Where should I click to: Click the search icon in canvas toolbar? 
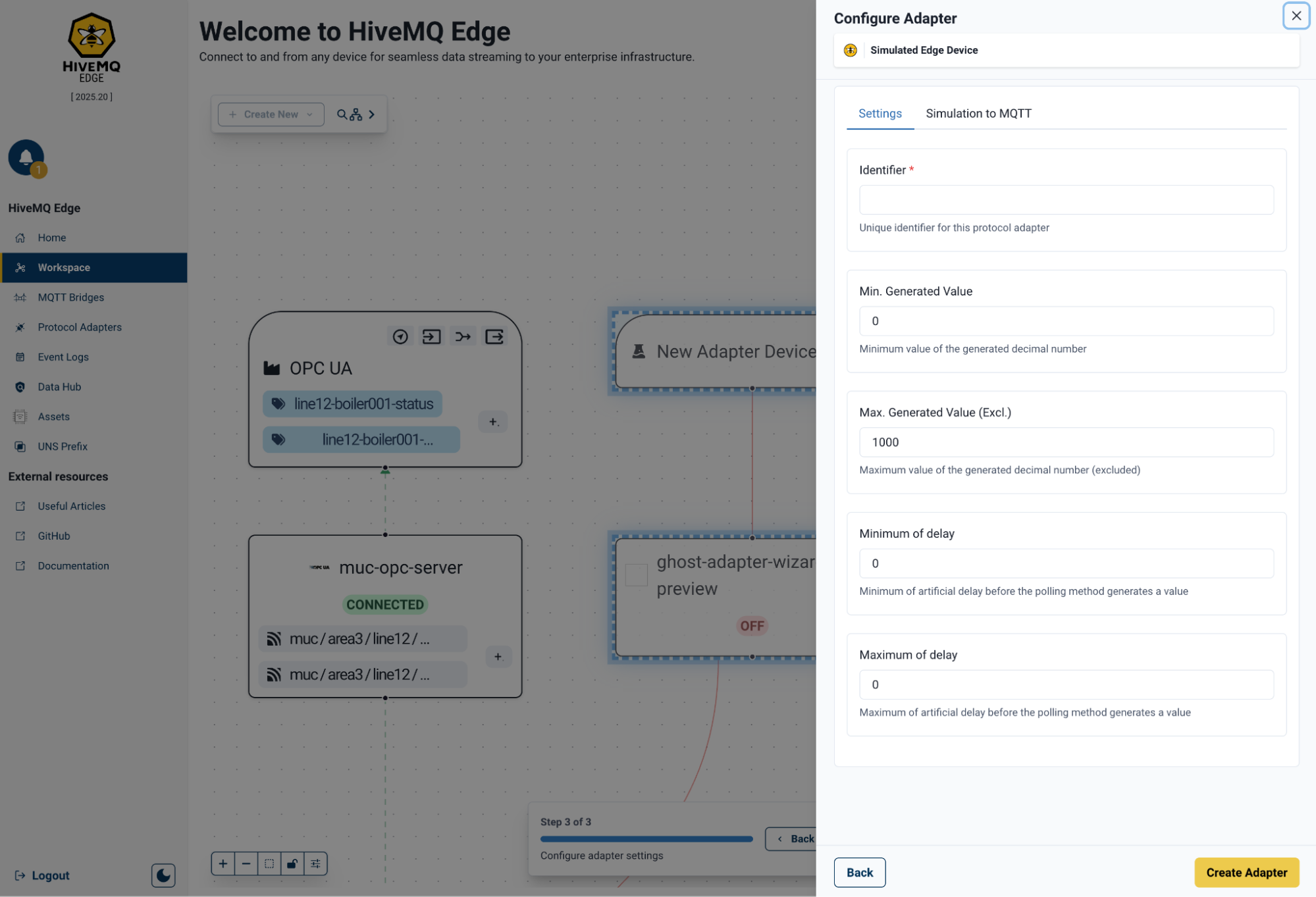point(342,115)
